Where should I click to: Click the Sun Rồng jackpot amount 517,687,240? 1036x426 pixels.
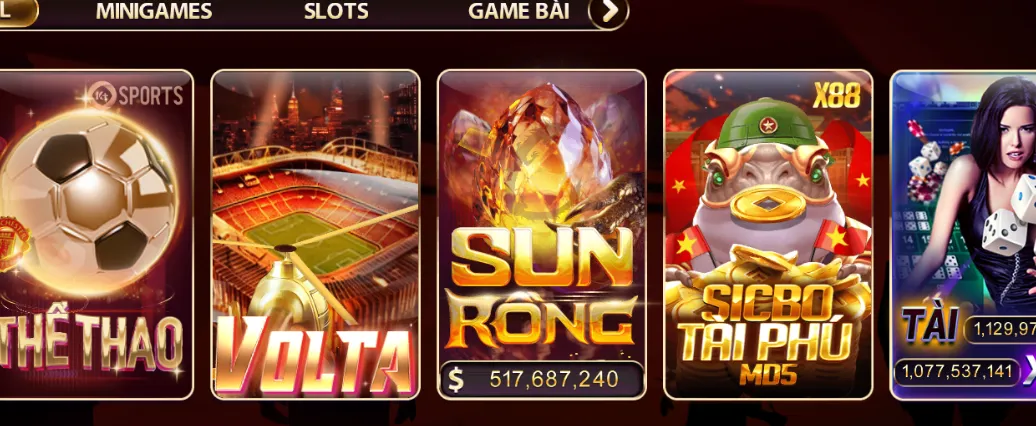[x=554, y=379]
